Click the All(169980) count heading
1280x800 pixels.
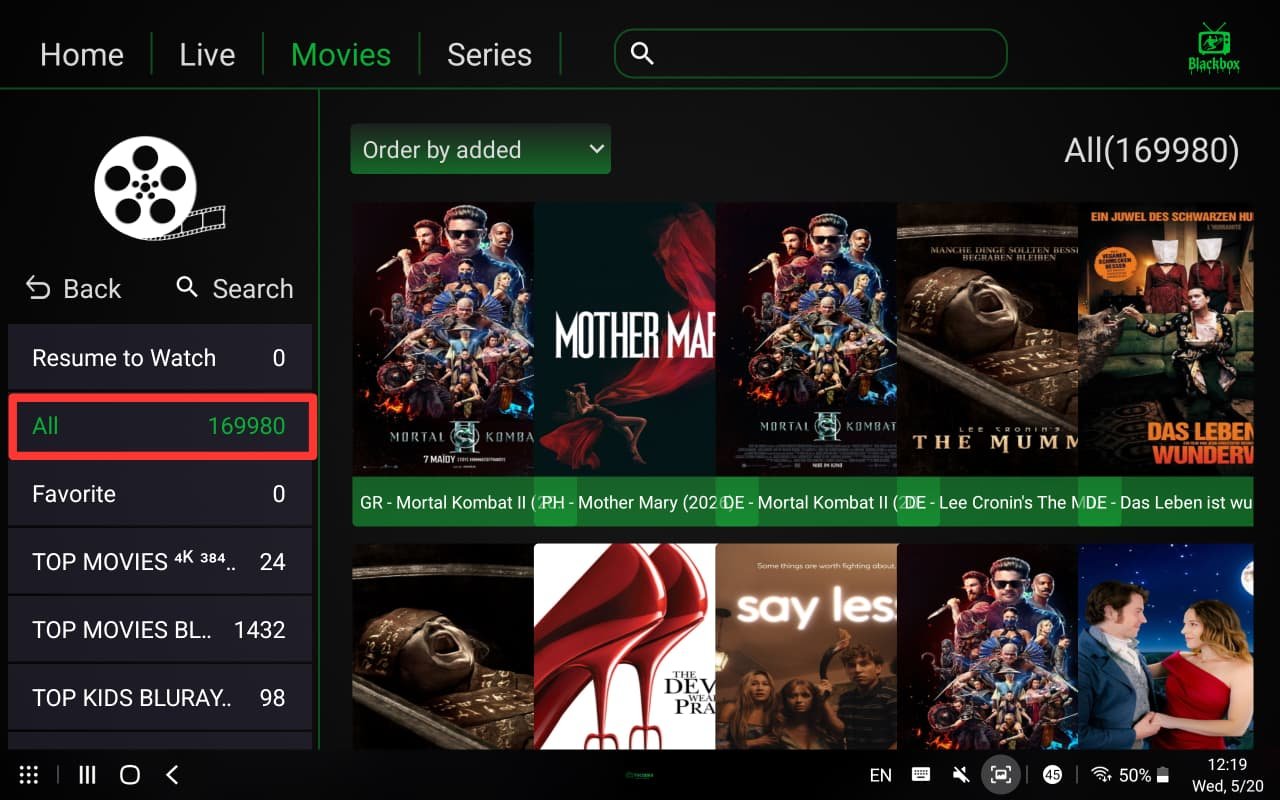(1152, 150)
